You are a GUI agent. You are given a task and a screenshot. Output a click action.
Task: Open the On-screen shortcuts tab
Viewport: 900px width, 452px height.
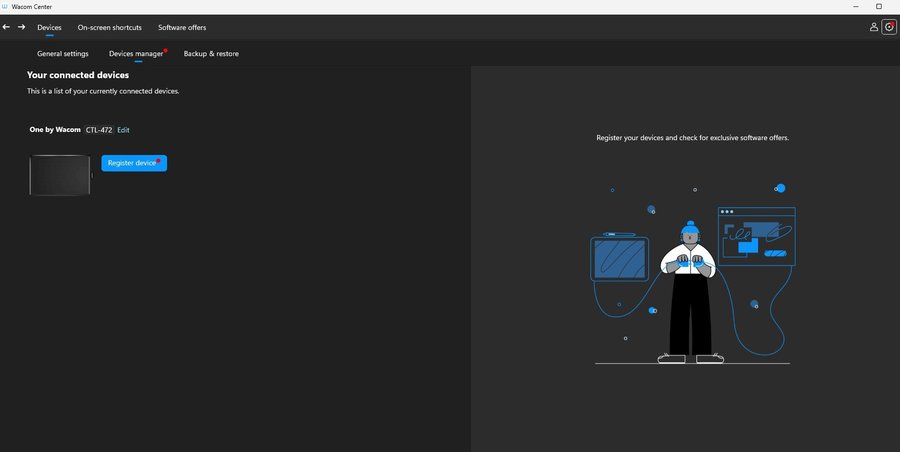110,27
